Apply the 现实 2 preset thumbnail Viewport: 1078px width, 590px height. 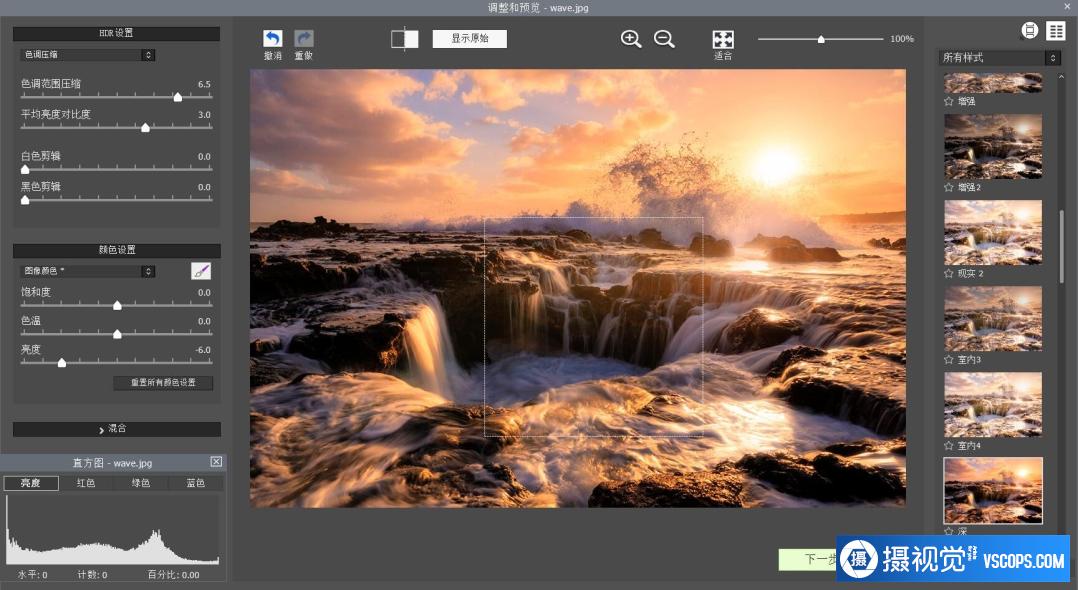tap(993, 232)
